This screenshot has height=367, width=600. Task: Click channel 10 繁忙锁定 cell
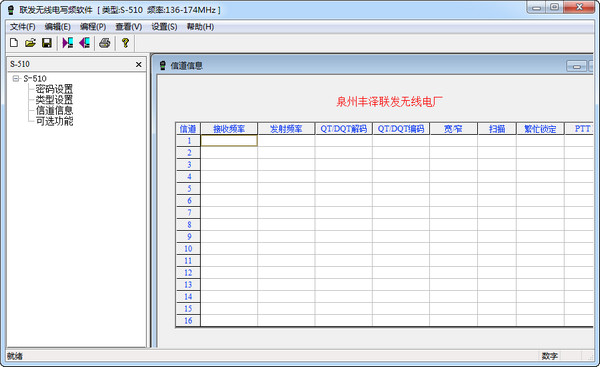click(540, 249)
